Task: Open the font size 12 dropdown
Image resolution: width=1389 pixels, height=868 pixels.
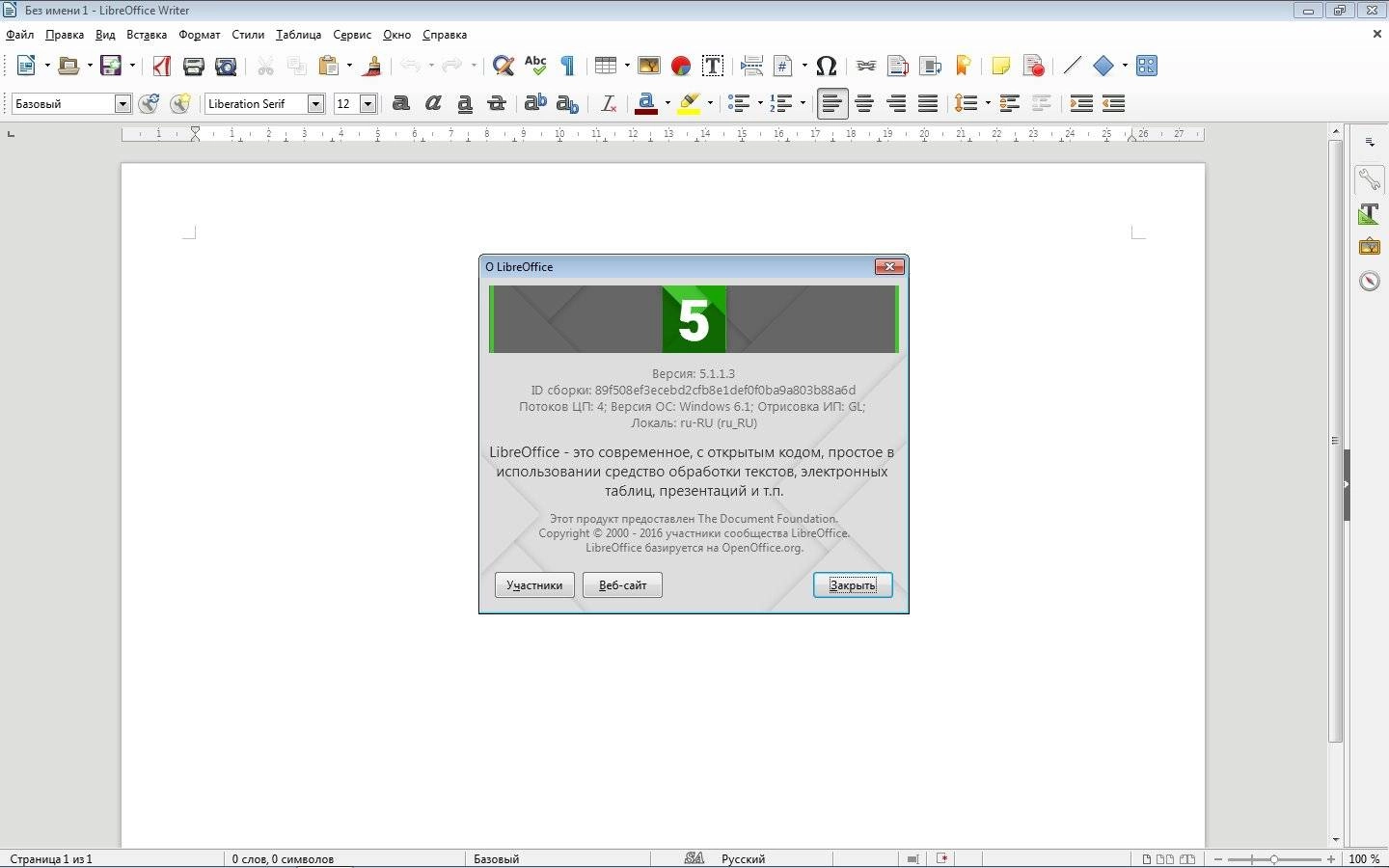Action: pos(368,103)
